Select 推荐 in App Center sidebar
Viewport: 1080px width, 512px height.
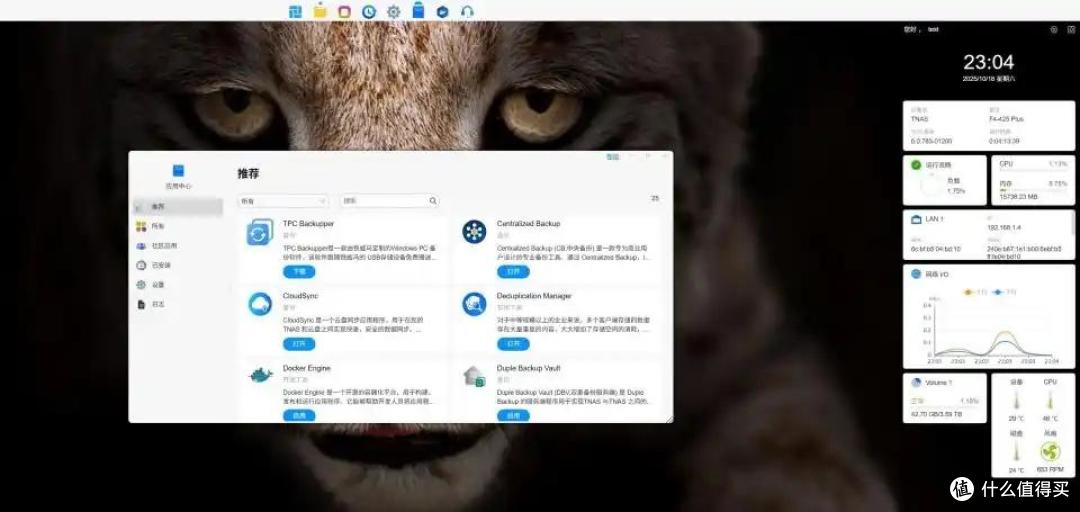point(178,207)
